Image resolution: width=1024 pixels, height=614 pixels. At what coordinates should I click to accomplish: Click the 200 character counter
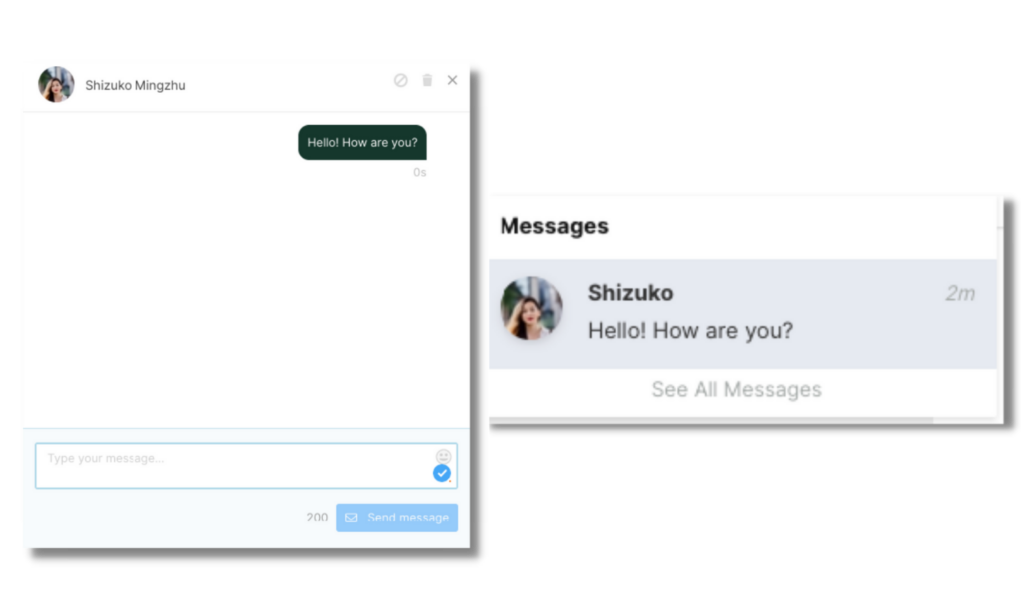(x=317, y=517)
